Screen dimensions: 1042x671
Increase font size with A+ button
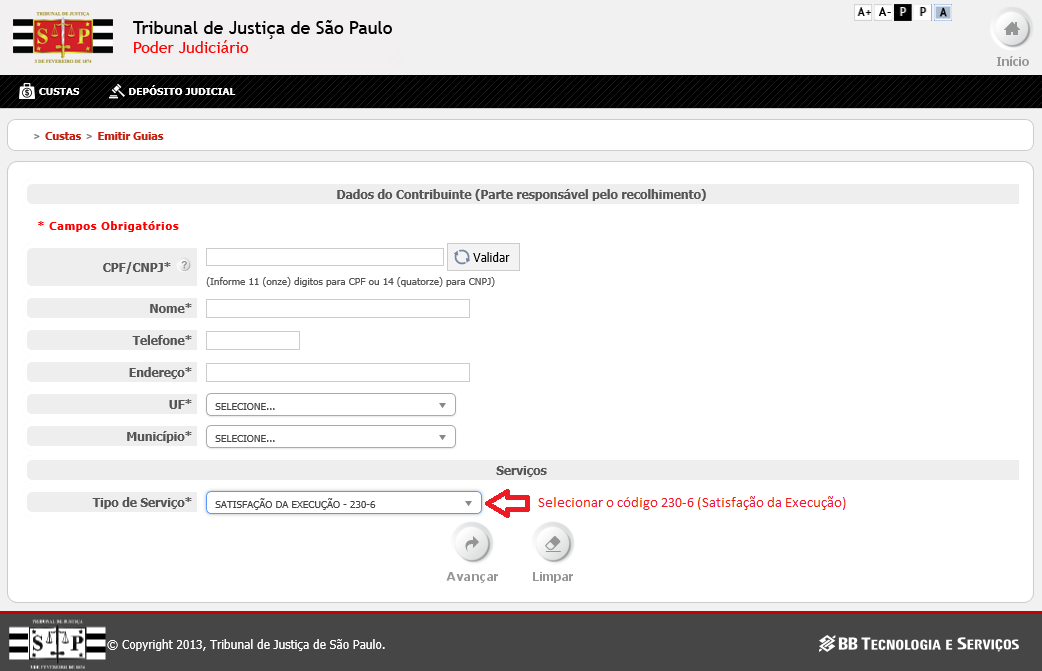pos(864,12)
